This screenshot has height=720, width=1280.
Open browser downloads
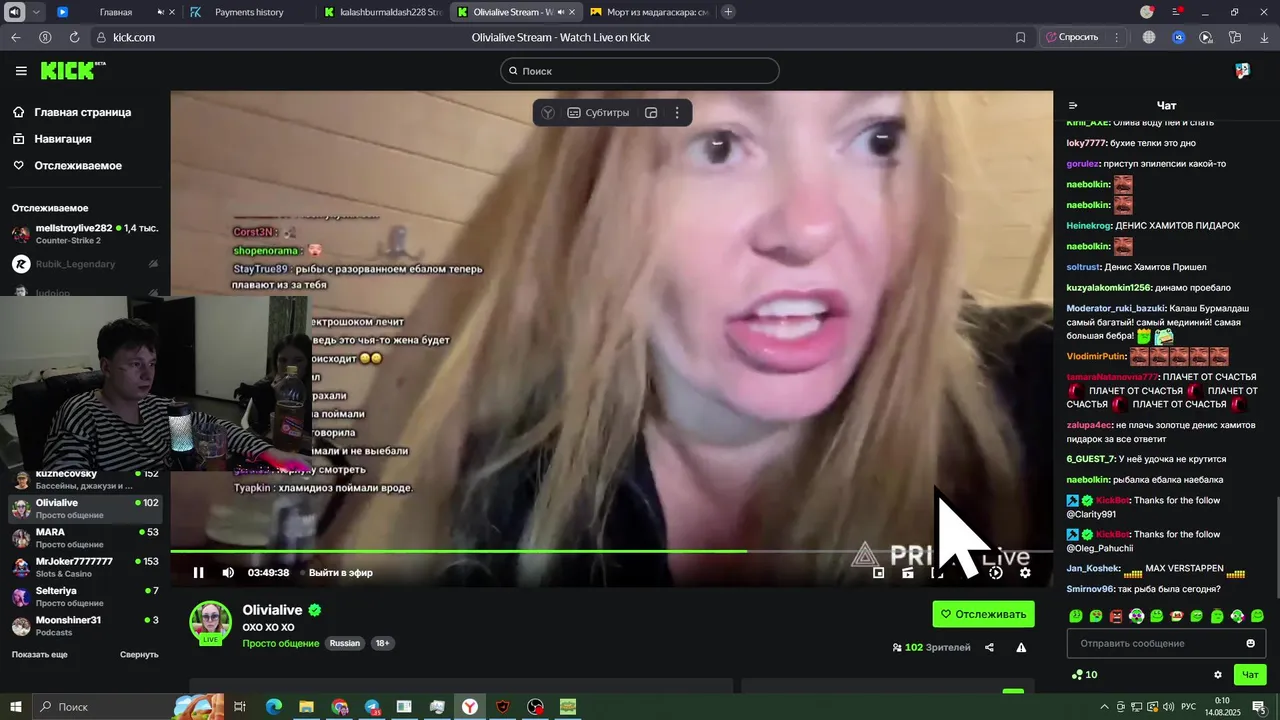pyautogui.click(x=1264, y=37)
